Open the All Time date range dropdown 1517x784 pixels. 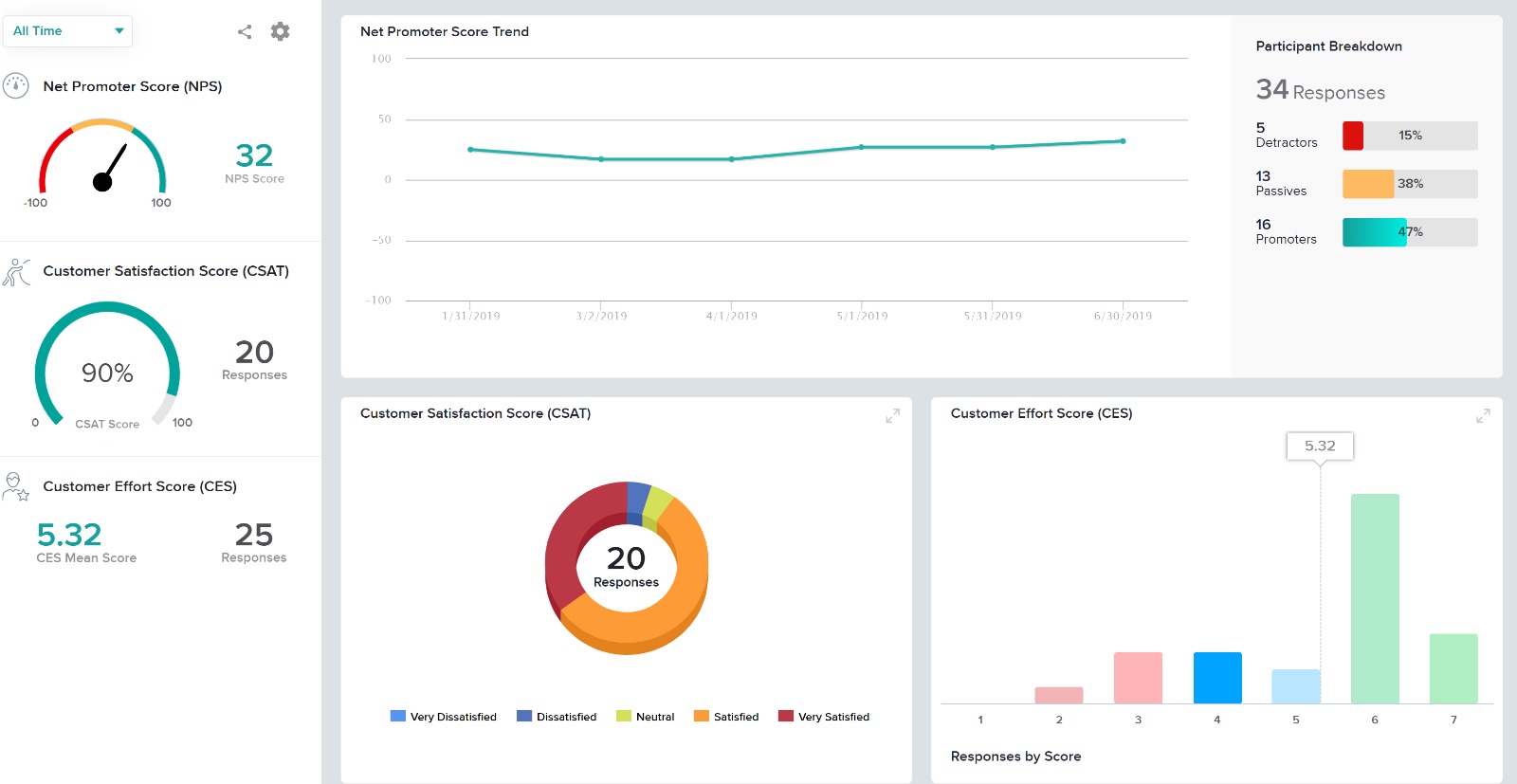(67, 31)
